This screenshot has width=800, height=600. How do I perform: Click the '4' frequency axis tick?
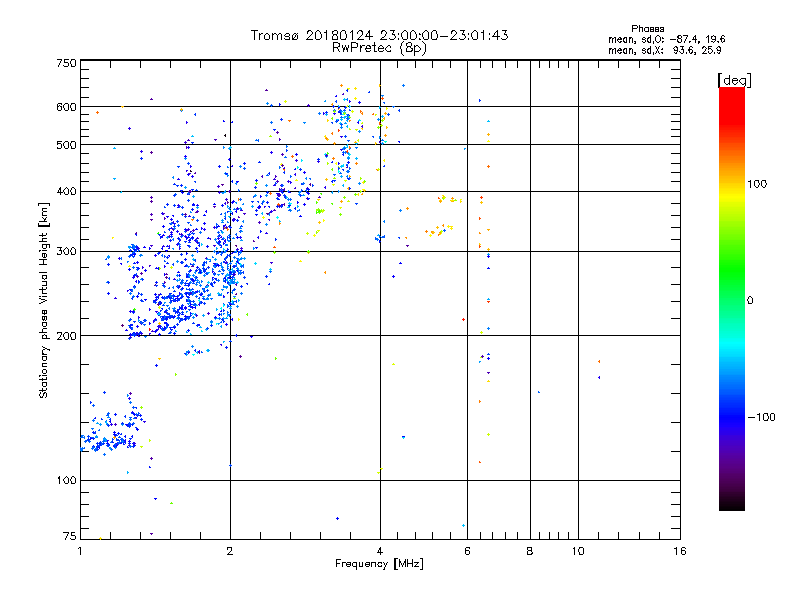(380, 551)
